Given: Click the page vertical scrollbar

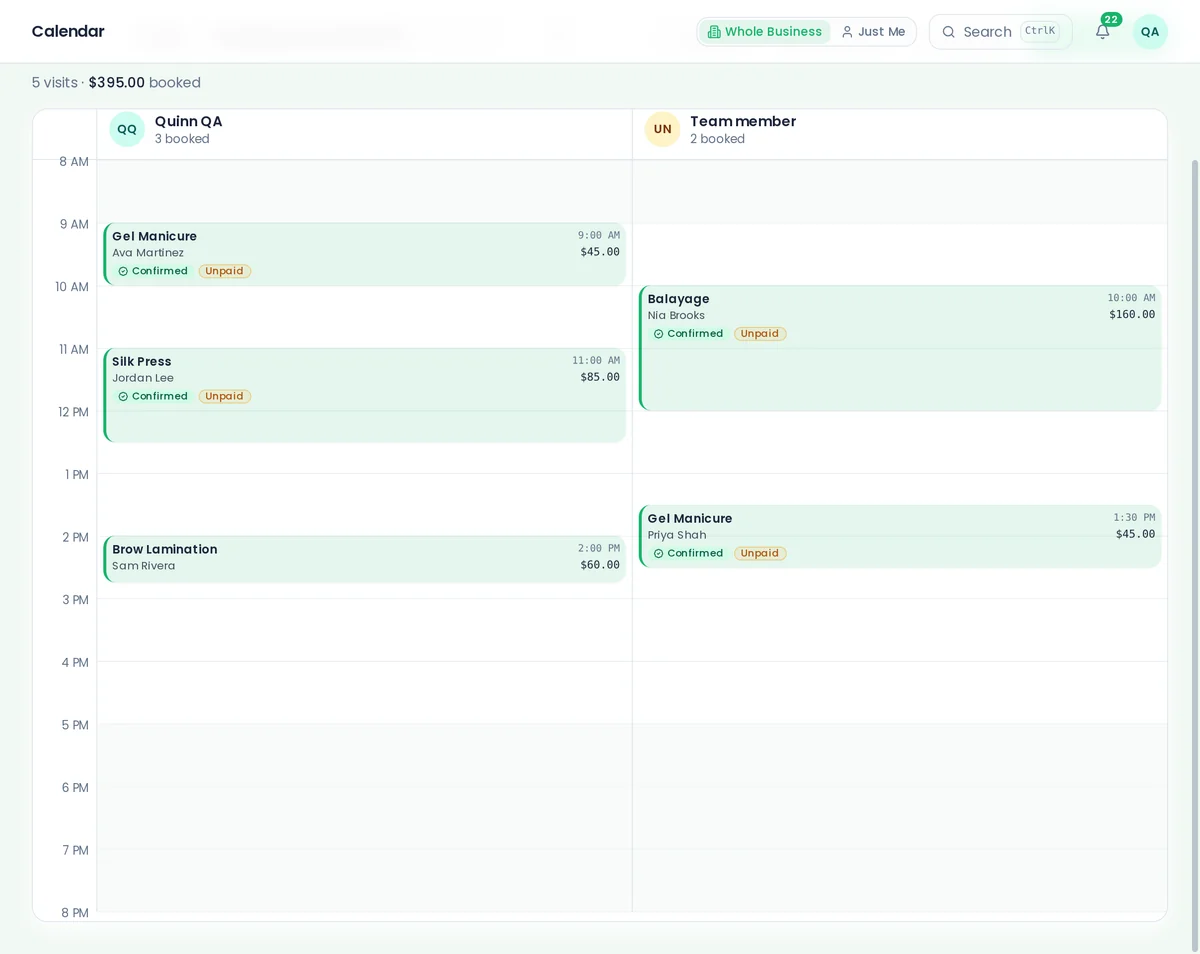Looking at the screenshot, I should point(1193,555).
